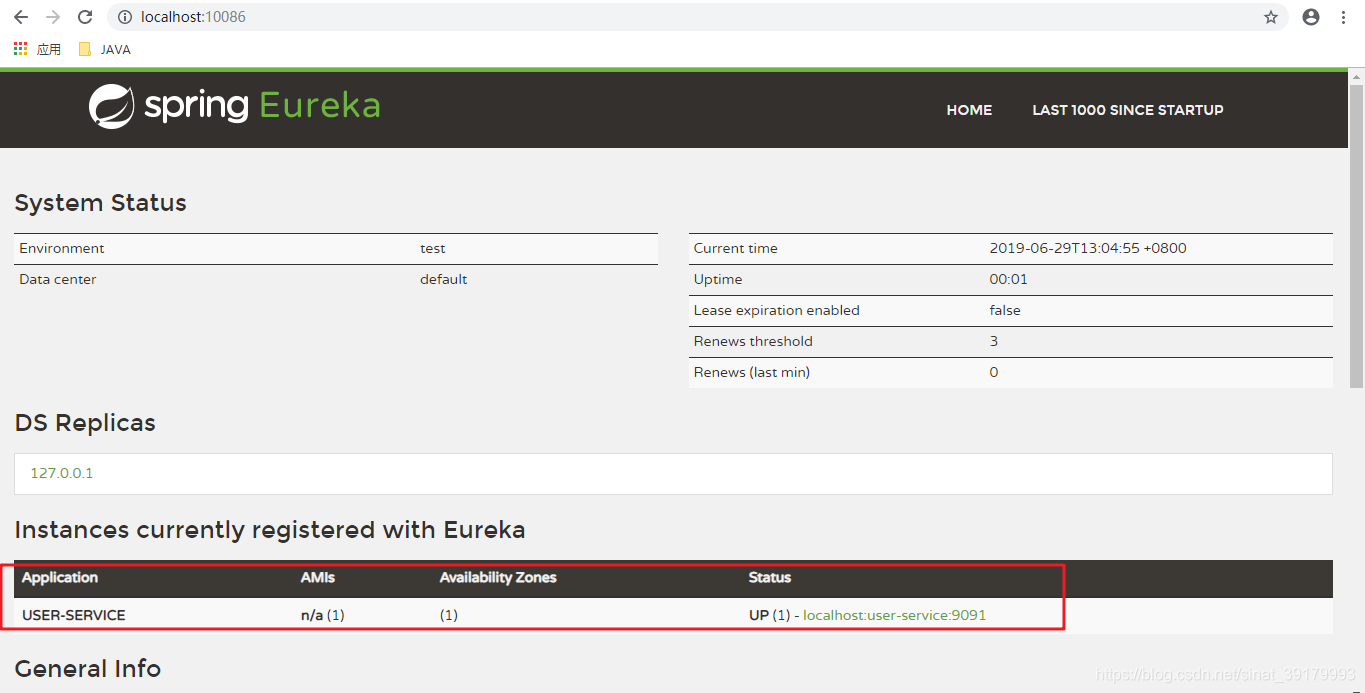Viewport: 1365px width, 693px height.
Task: Click the Data center row label
Action: pyautogui.click(x=58, y=279)
